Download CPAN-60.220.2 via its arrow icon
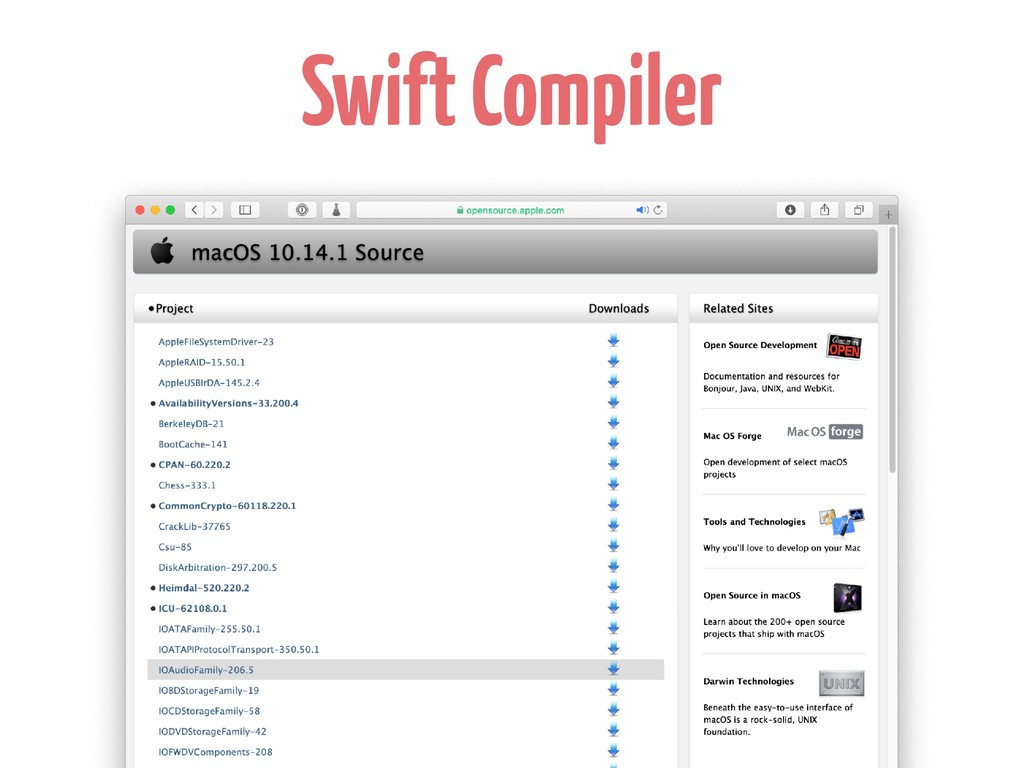Screen dimensions: 1024x768 click(x=613, y=464)
